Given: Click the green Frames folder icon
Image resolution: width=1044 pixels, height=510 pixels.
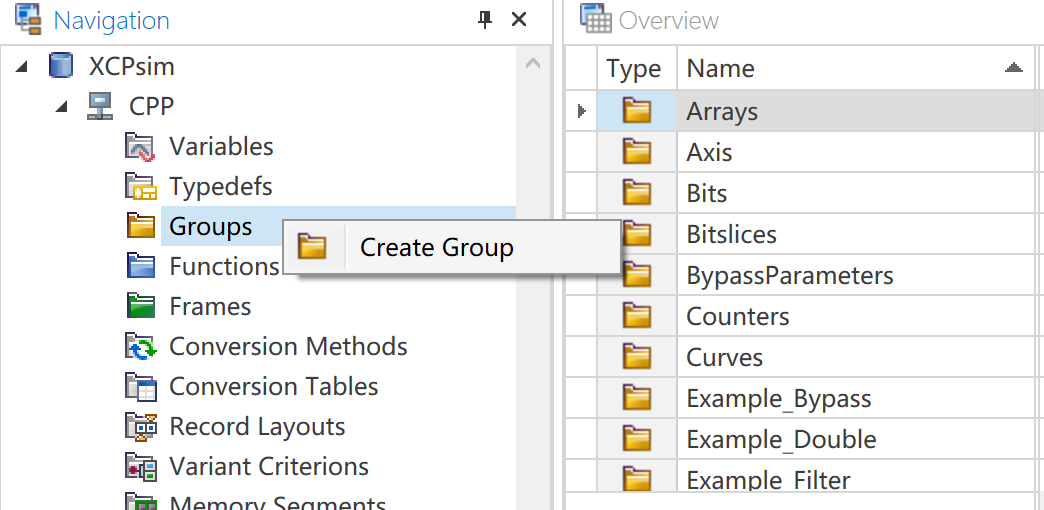Looking at the screenshot, I should (141, 306).
